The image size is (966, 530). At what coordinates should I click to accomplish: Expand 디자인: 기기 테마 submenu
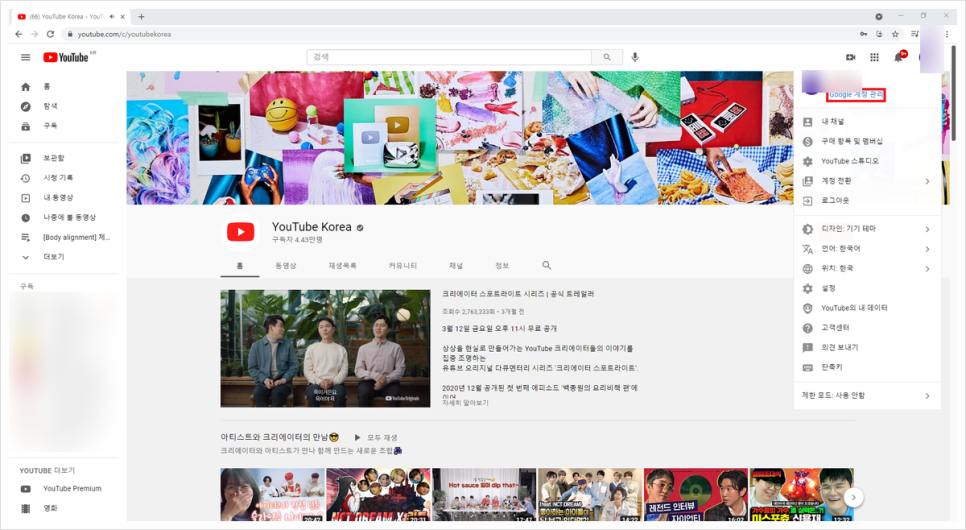[867, 229]
